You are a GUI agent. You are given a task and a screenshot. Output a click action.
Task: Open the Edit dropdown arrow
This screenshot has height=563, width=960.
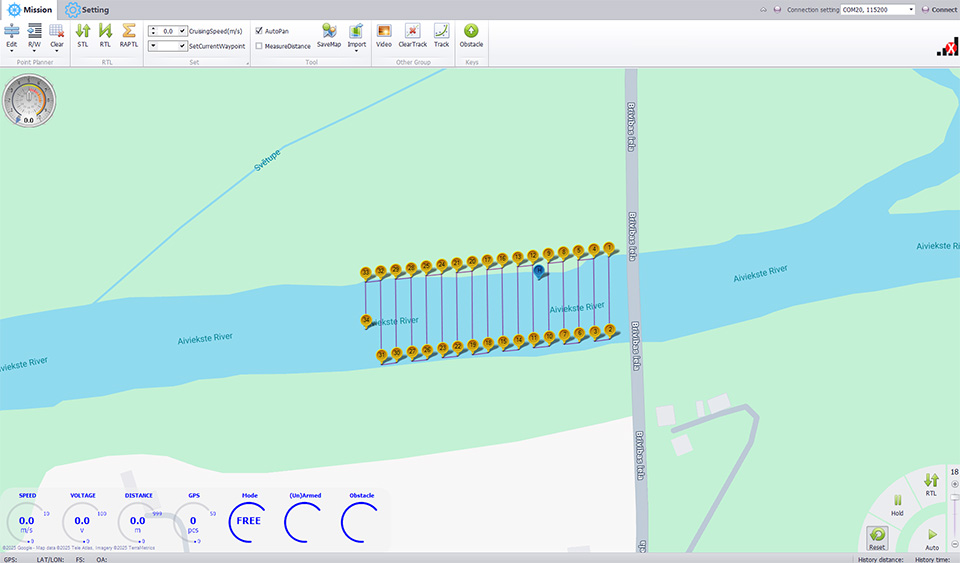[12, 51]
